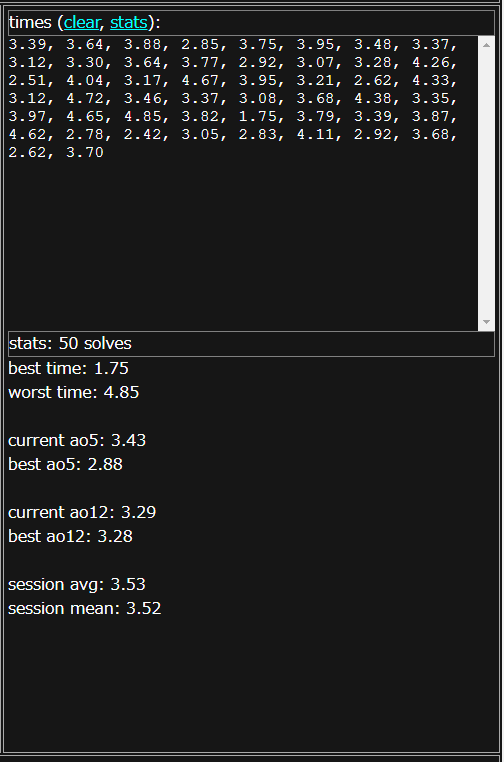Click the scrollbar up arrow in the times list

tap(486, 45)
